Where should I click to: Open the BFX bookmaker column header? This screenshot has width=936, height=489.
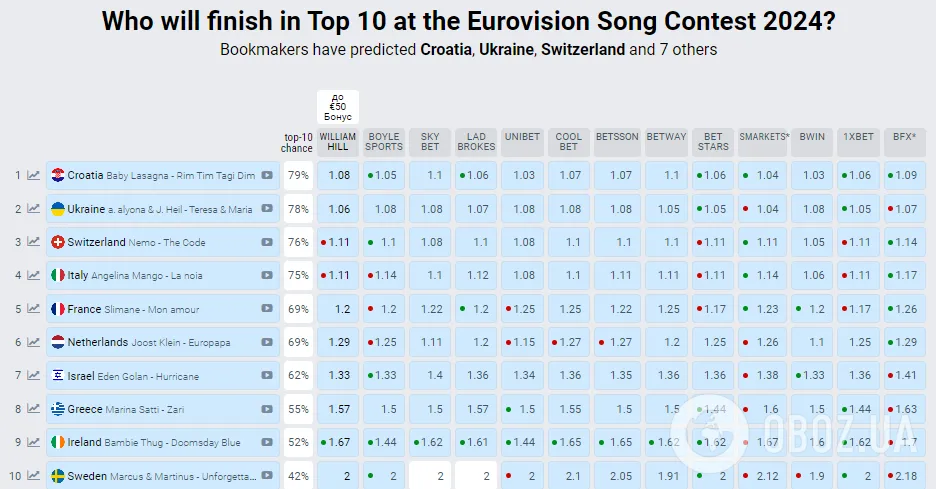[x=904, y=137]
